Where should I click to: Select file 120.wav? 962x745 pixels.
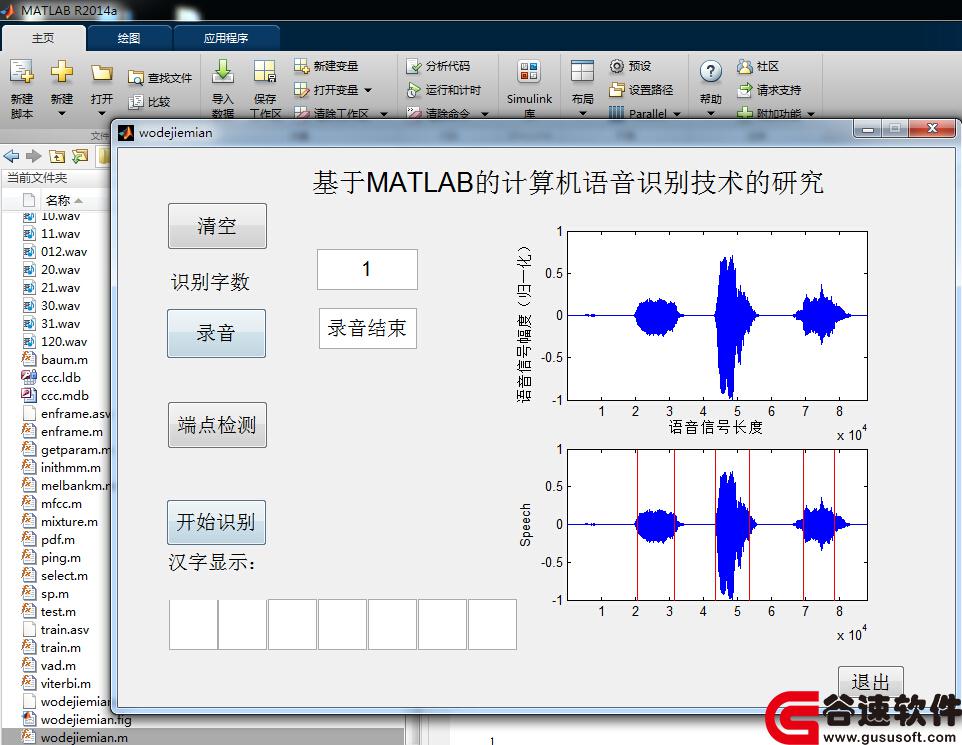click(64, 342)
